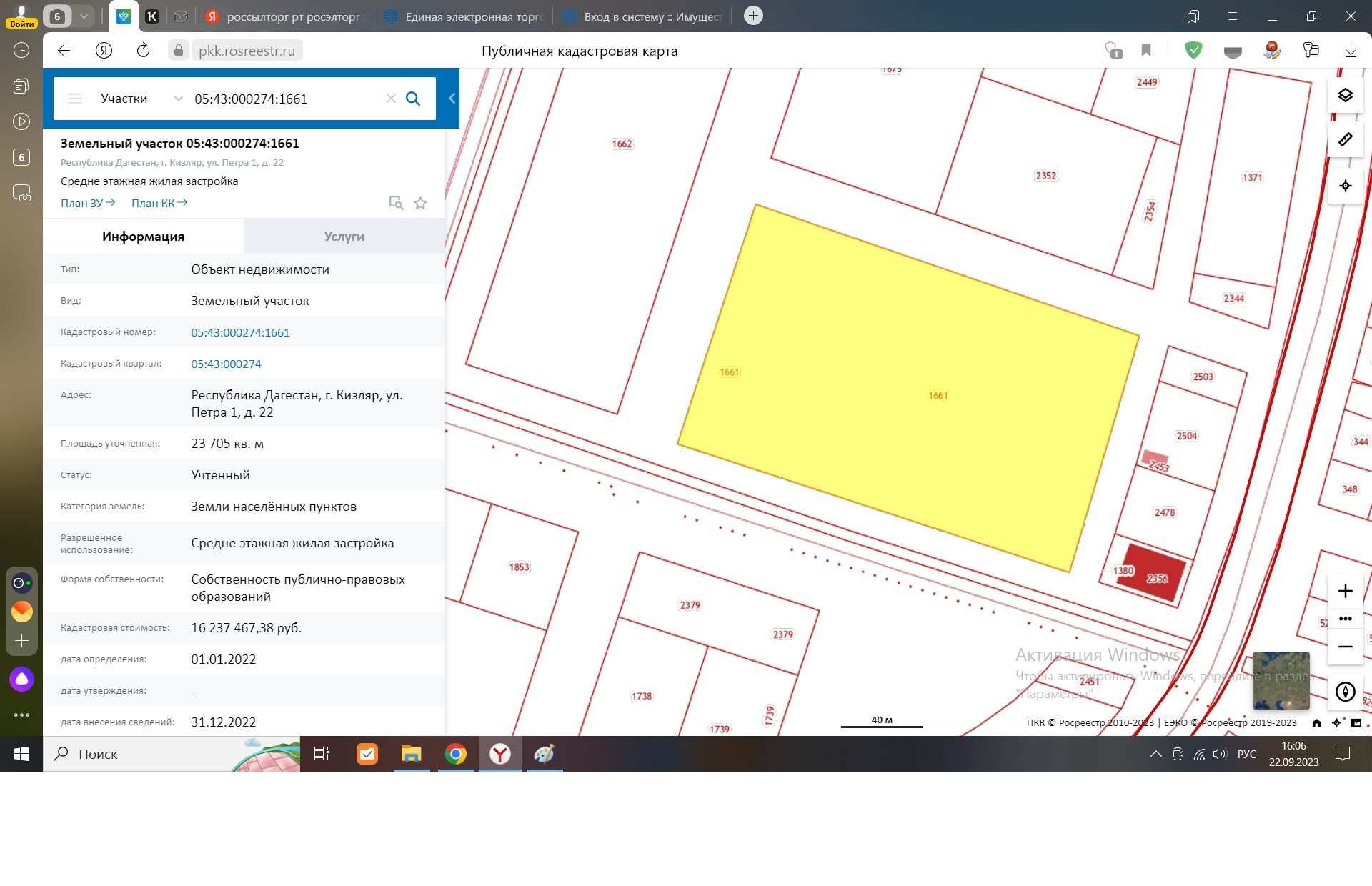Switch basemap via satellite thumbnail

(1281, 681)
